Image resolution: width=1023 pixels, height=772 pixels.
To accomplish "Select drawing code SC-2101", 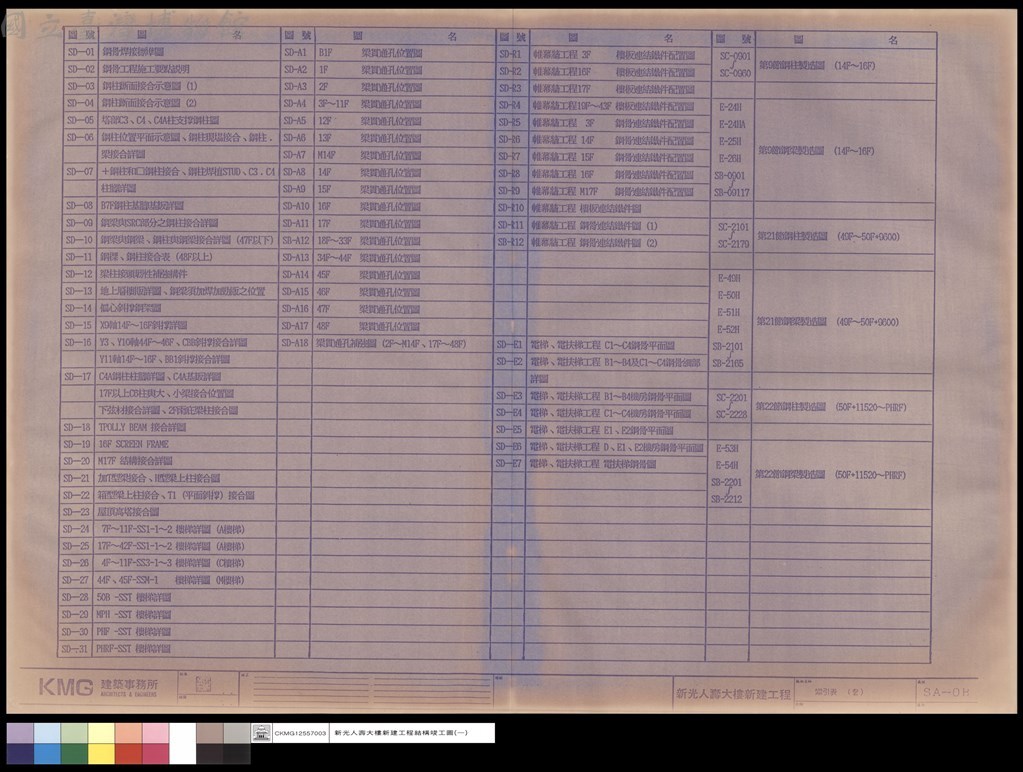I will (x=733, y=226).
